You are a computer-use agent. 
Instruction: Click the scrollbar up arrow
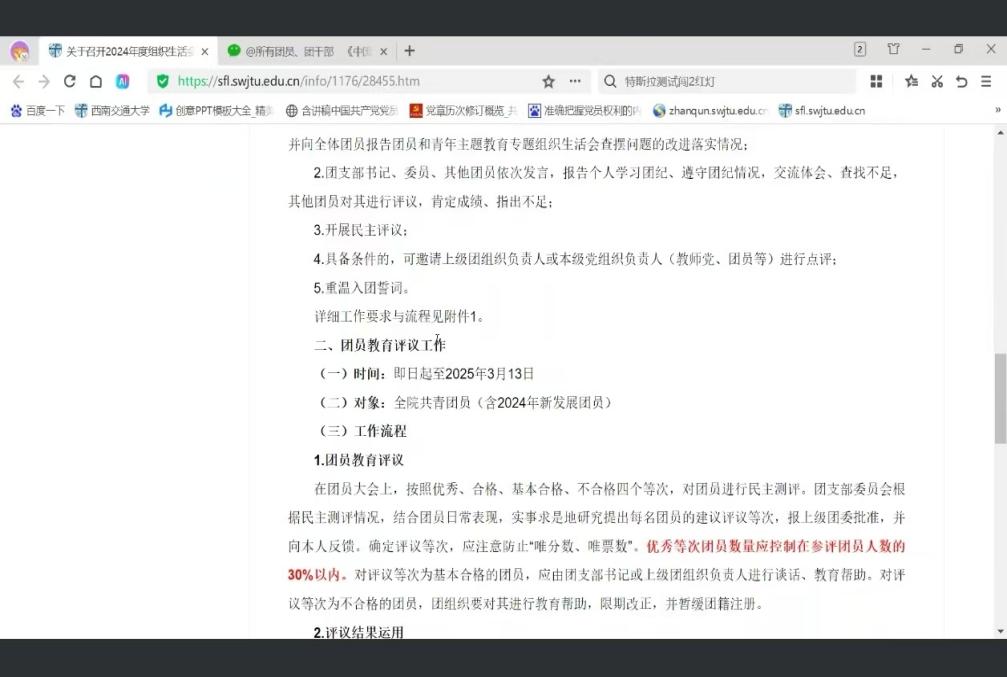coord(1001,132)
